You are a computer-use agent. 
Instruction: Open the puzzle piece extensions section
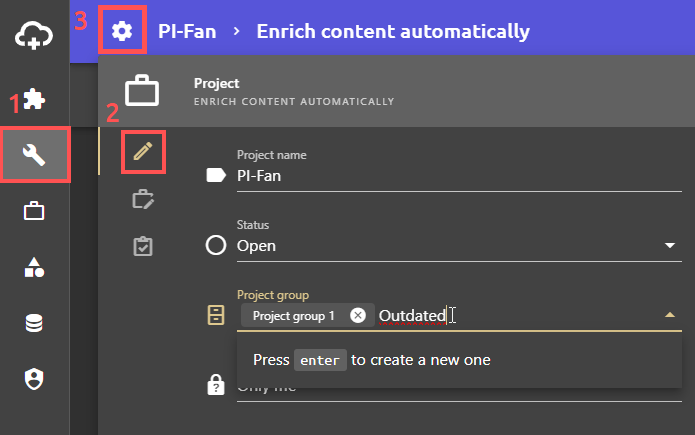click(34, 99)
